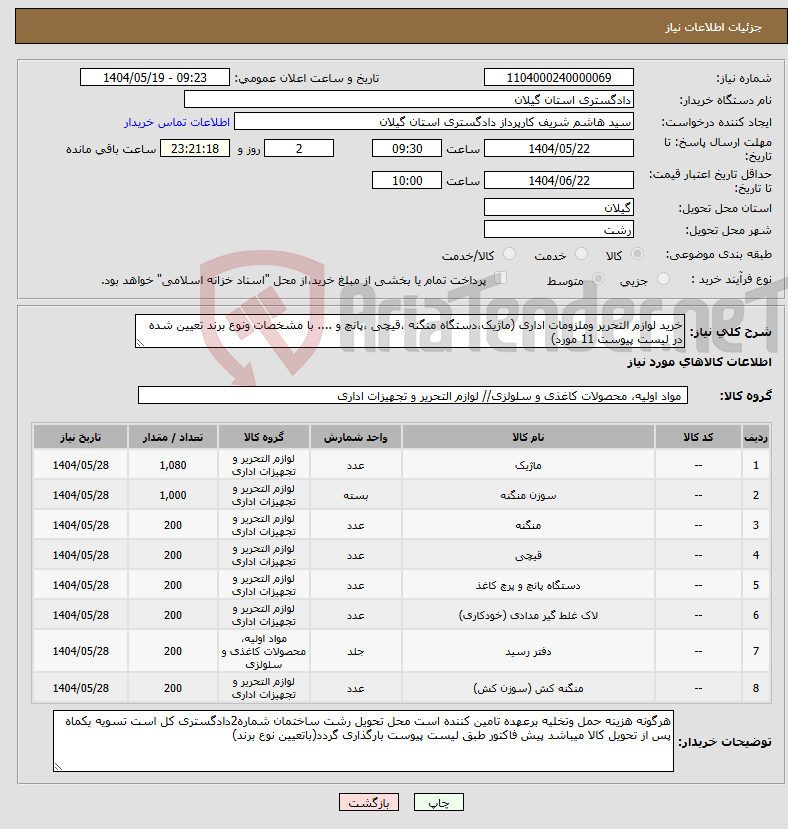Click the اطلاعات کالاهای مورد نیاز heading
This screenshot has width=788, height=829.
[x=699, y=362]
